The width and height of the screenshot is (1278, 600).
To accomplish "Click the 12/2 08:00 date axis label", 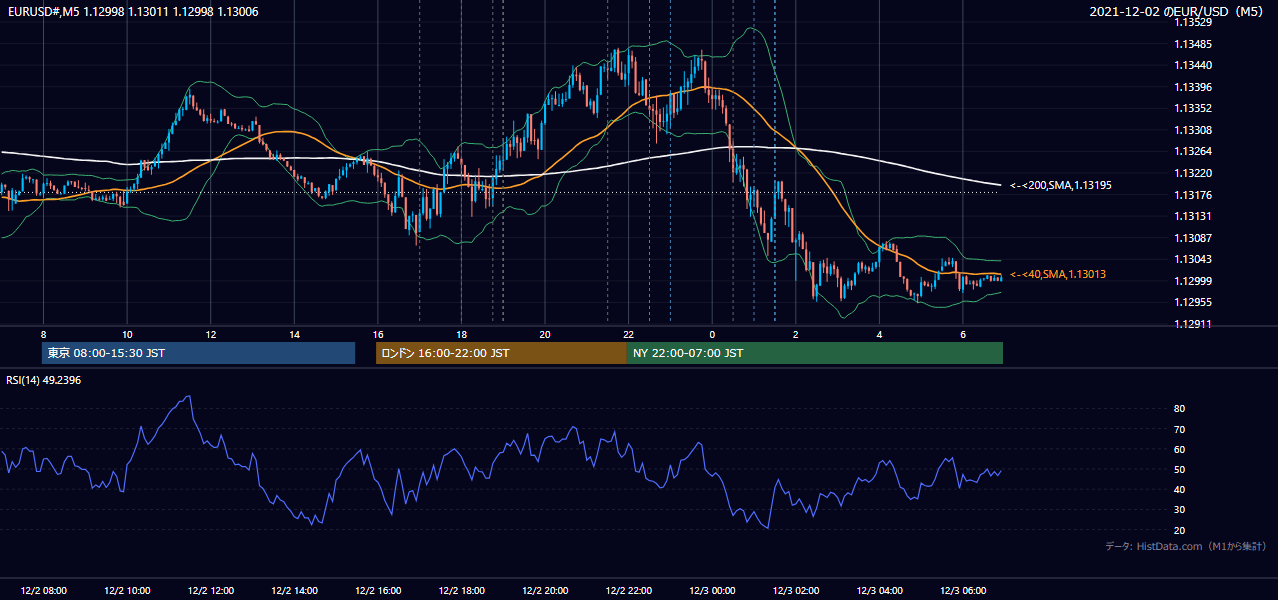I will [x=42, y=591].
